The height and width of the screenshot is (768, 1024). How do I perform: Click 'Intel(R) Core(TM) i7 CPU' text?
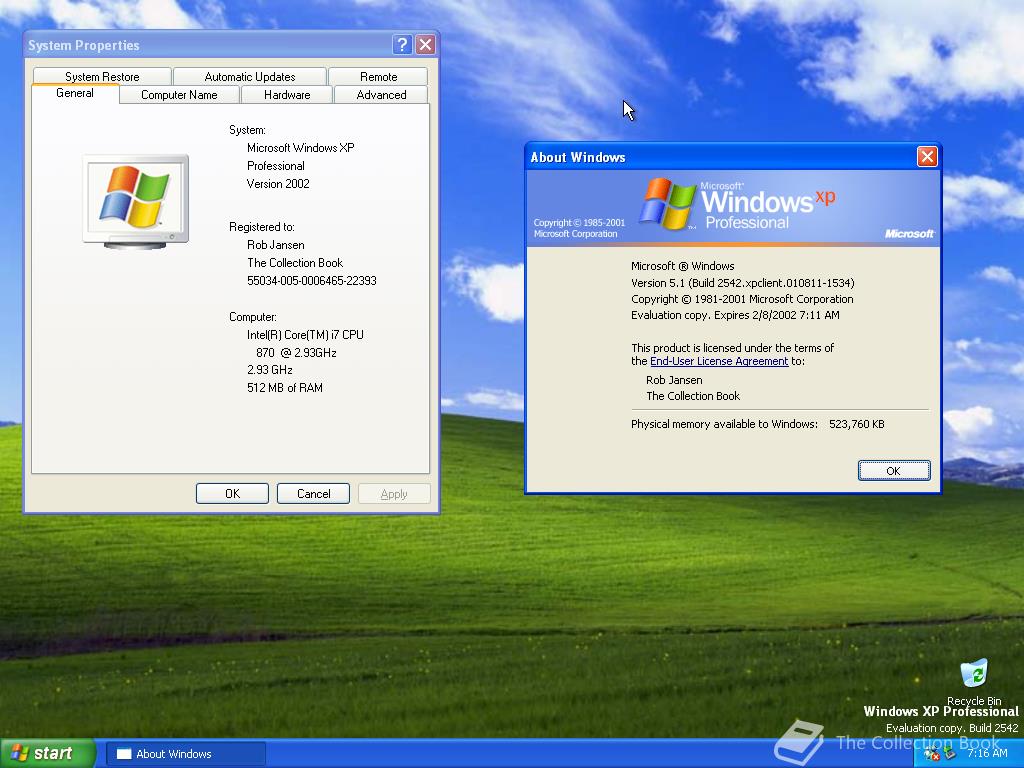click(305, 335)
